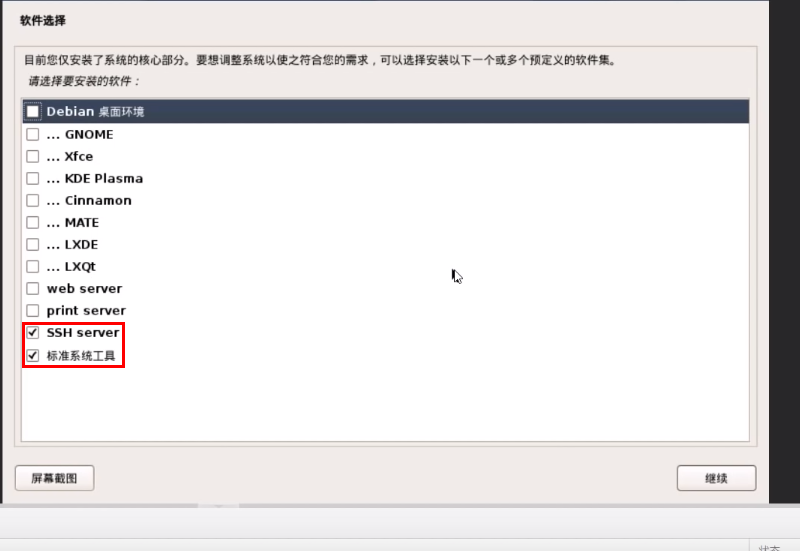The width and height of the screenshot is (800, 551).
Task: Click the web server label text
Action: (84, 288)
